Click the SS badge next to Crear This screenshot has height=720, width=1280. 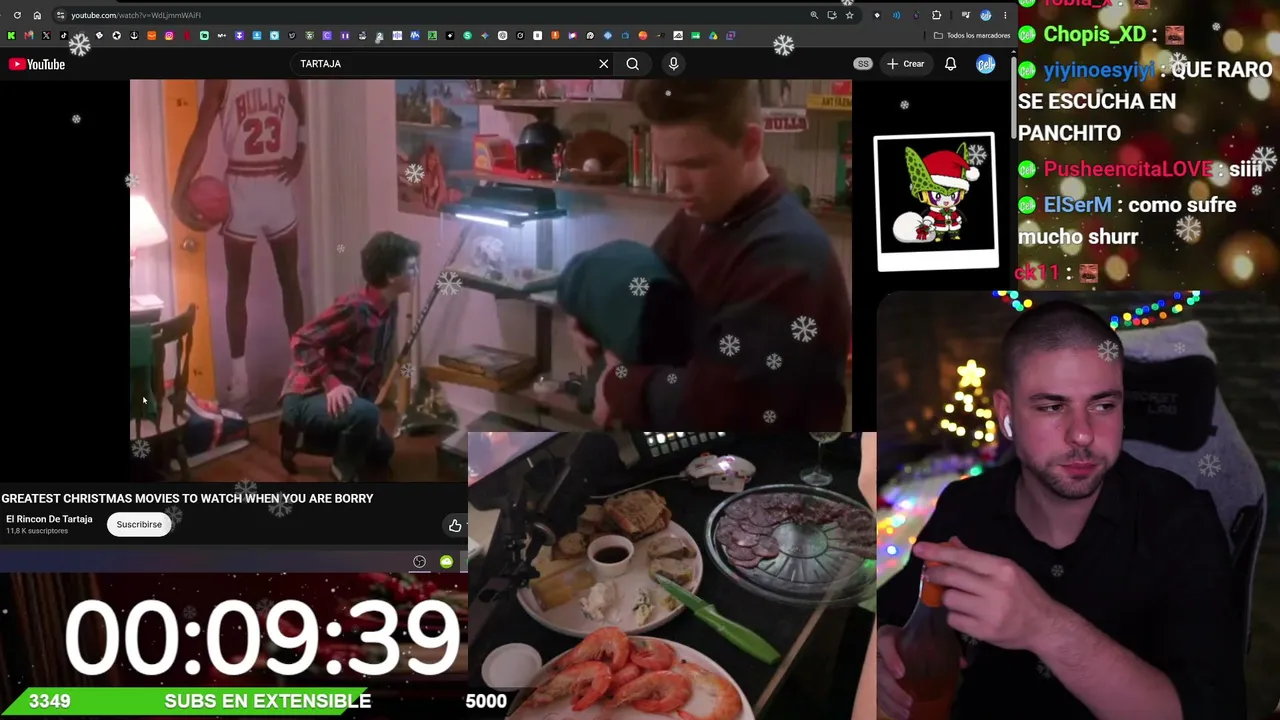863,64
